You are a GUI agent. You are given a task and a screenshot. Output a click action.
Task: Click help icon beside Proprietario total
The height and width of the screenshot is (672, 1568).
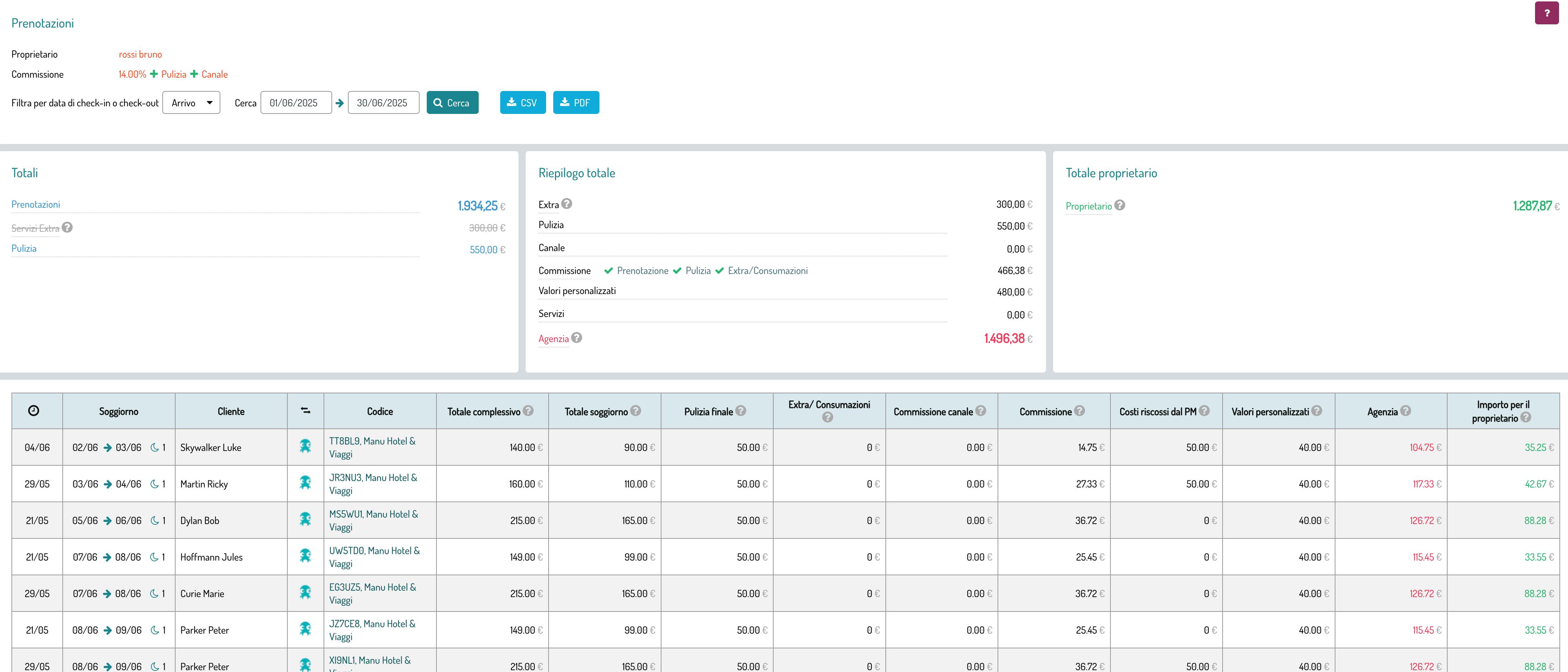[x=1119, y=205]
